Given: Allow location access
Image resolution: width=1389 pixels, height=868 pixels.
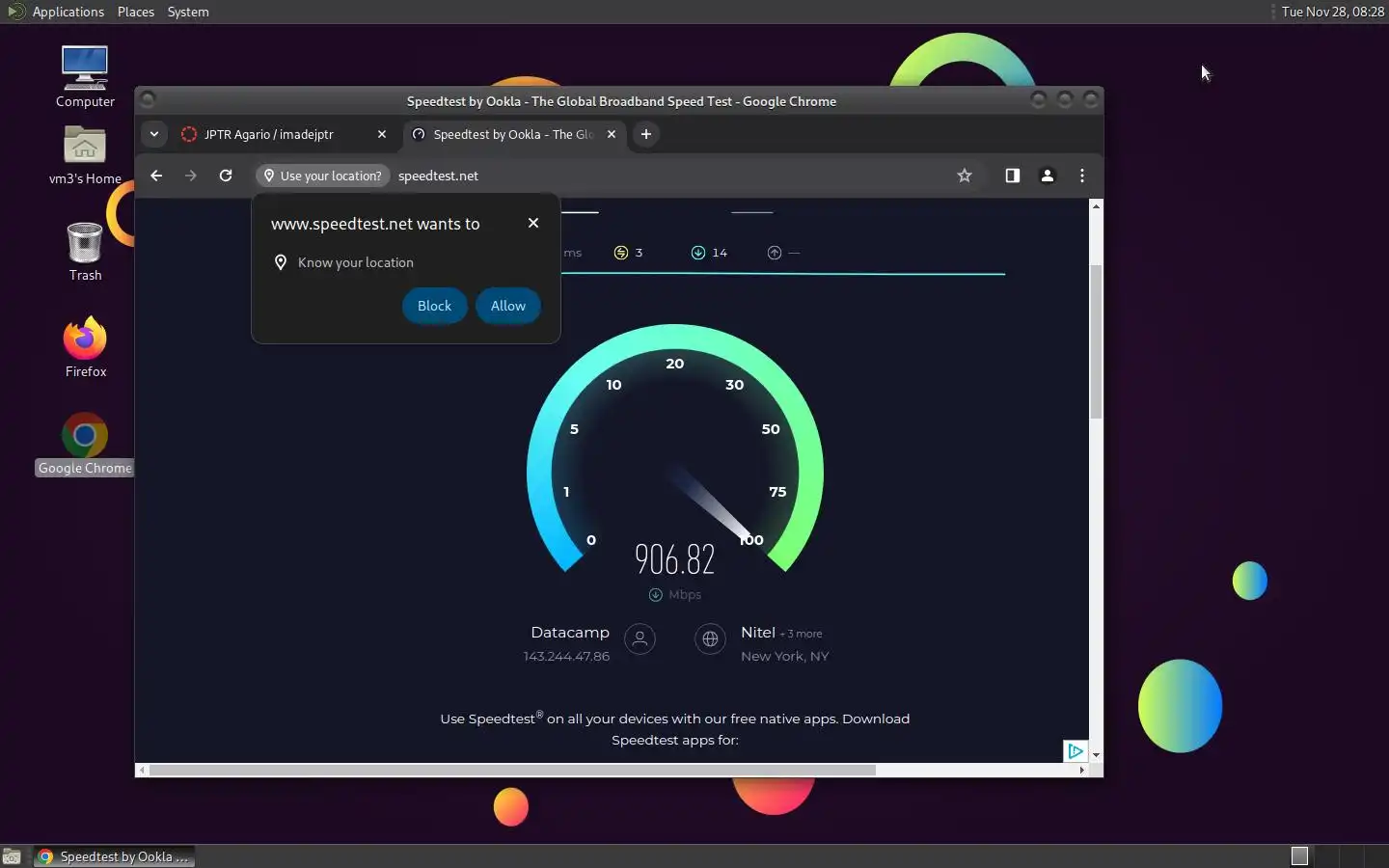Looking at the screenshot, I should click(508, 306).
